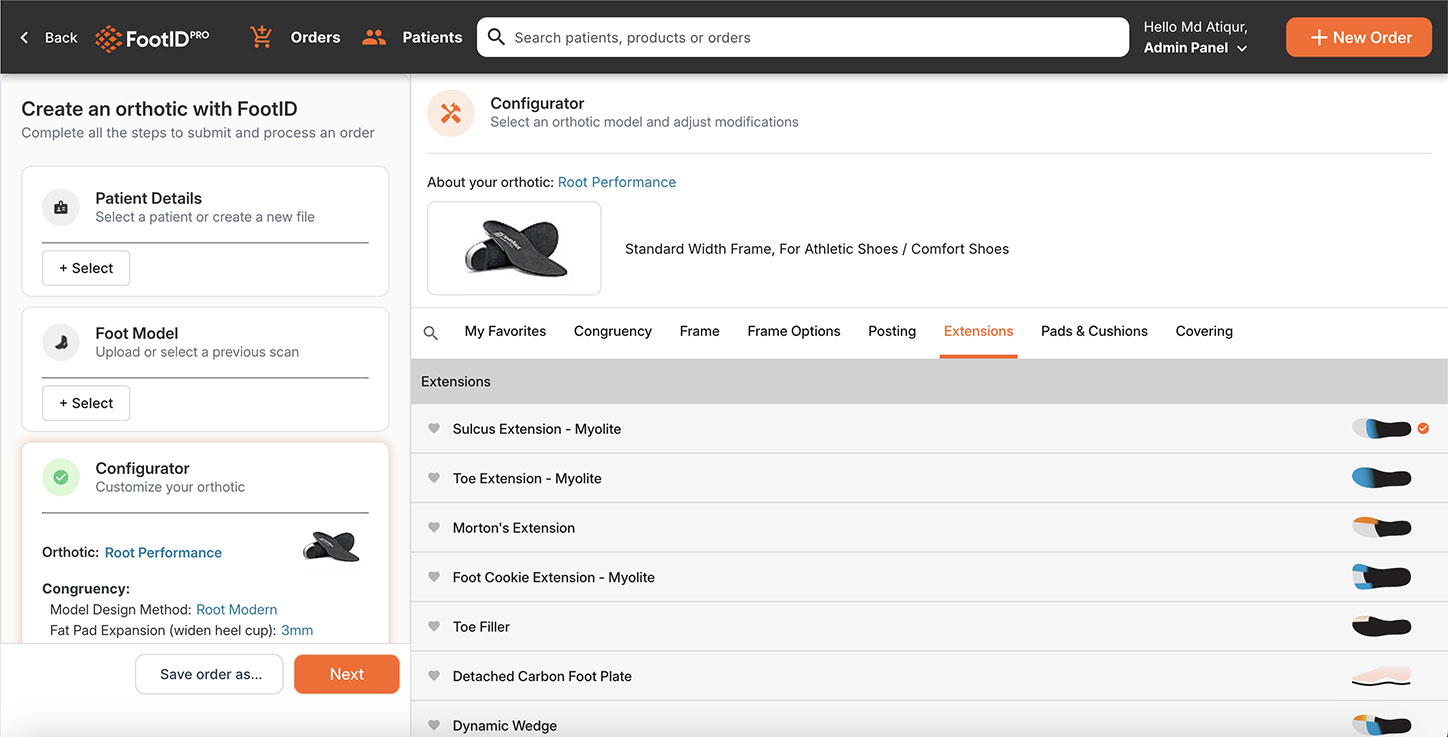Screen dimensions: 1448x737
Task: Click Foot Cookie Extension insole preview
Action: click(1381, 577)
